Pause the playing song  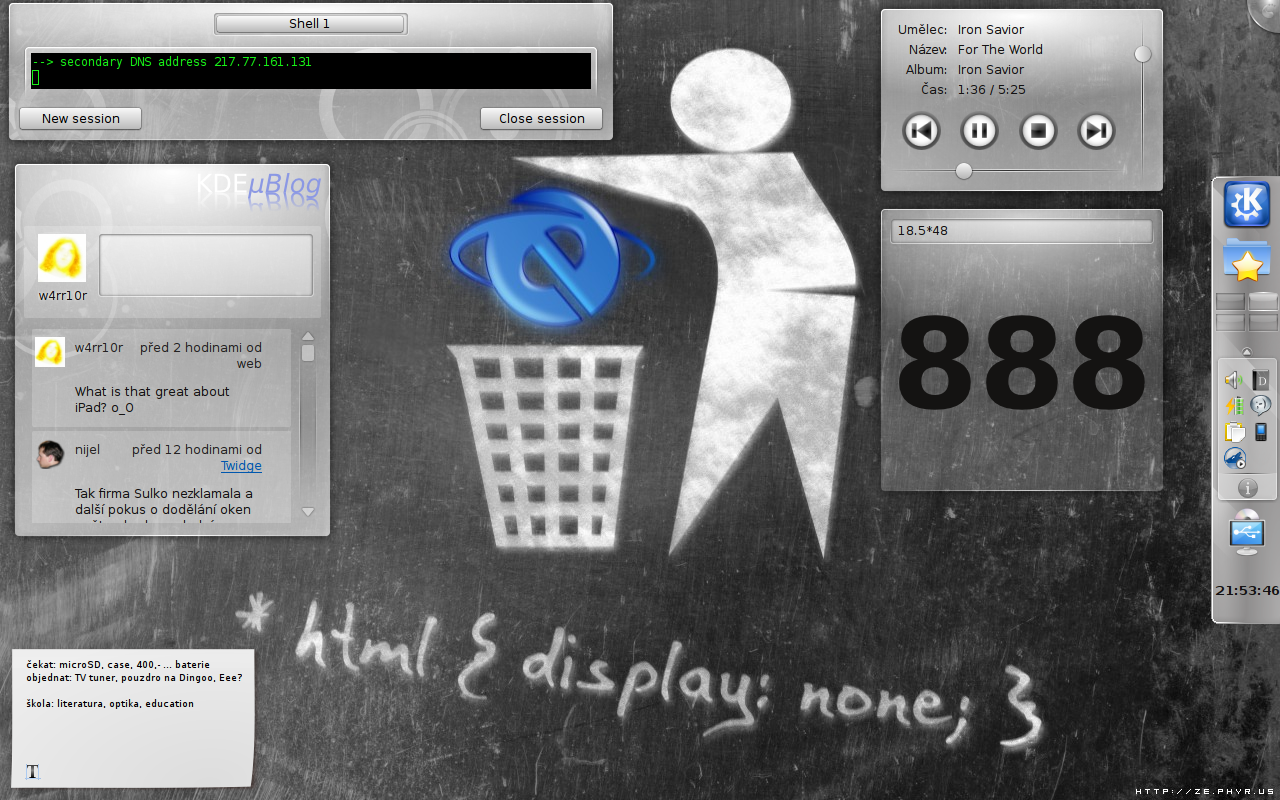click(x=979, y=130)
